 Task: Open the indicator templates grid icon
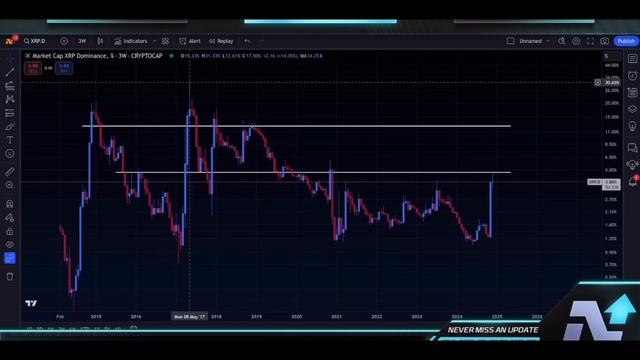point(165,41)
